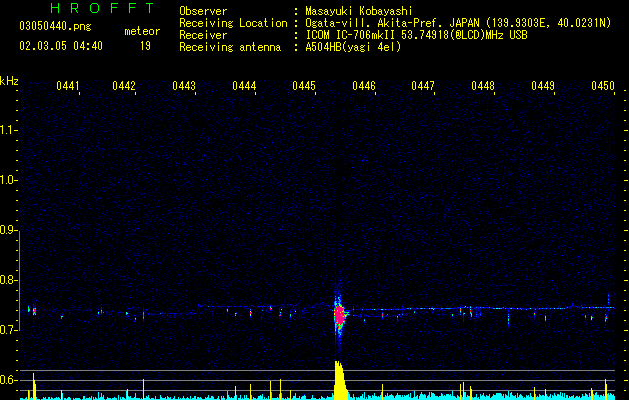The width and height of the screenshot is (629, 400).
Task: Click the Observer label
Action: point(203,11)
